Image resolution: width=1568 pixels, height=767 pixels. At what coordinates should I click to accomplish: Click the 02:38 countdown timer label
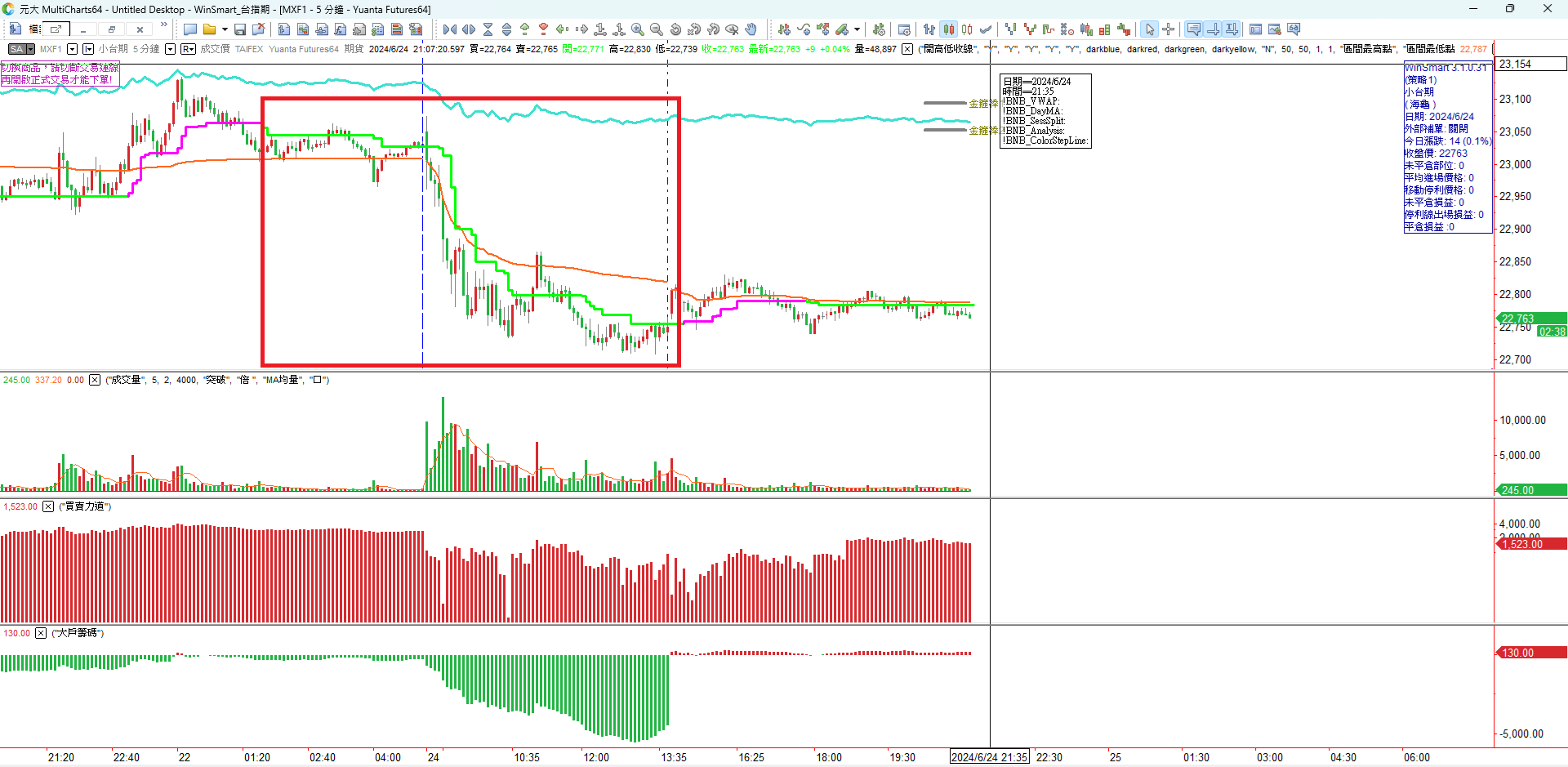1552,332
